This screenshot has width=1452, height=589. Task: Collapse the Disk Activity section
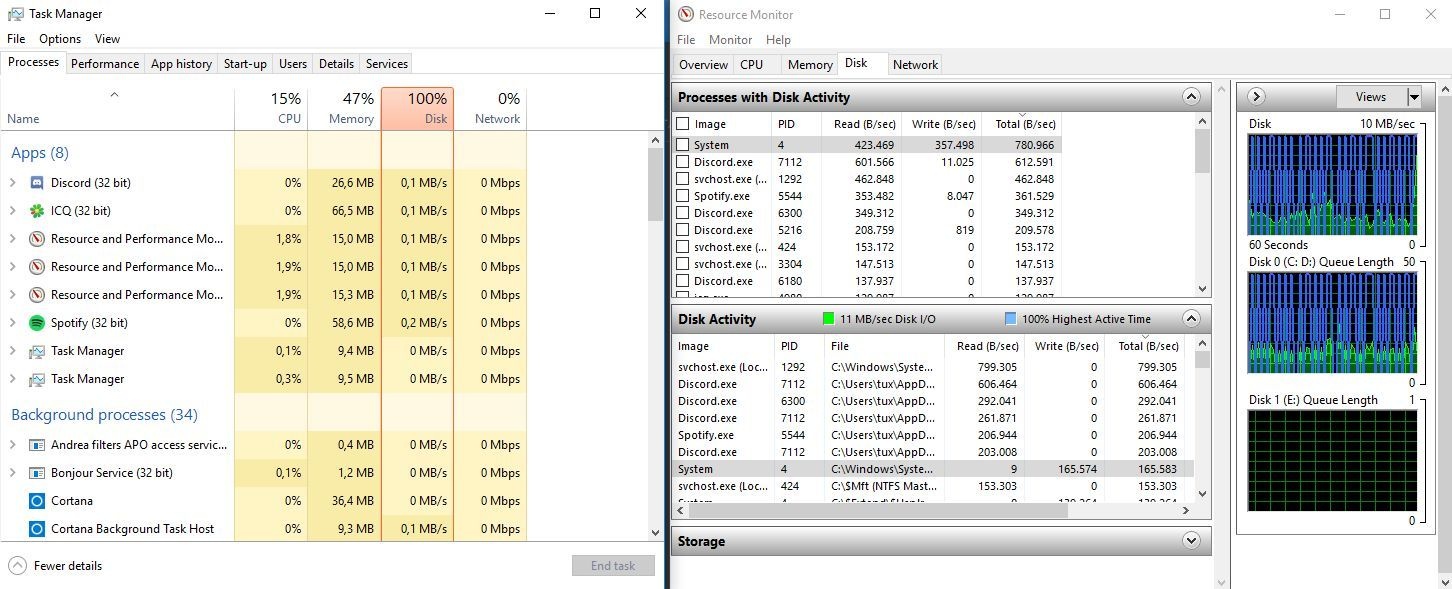1191,319
